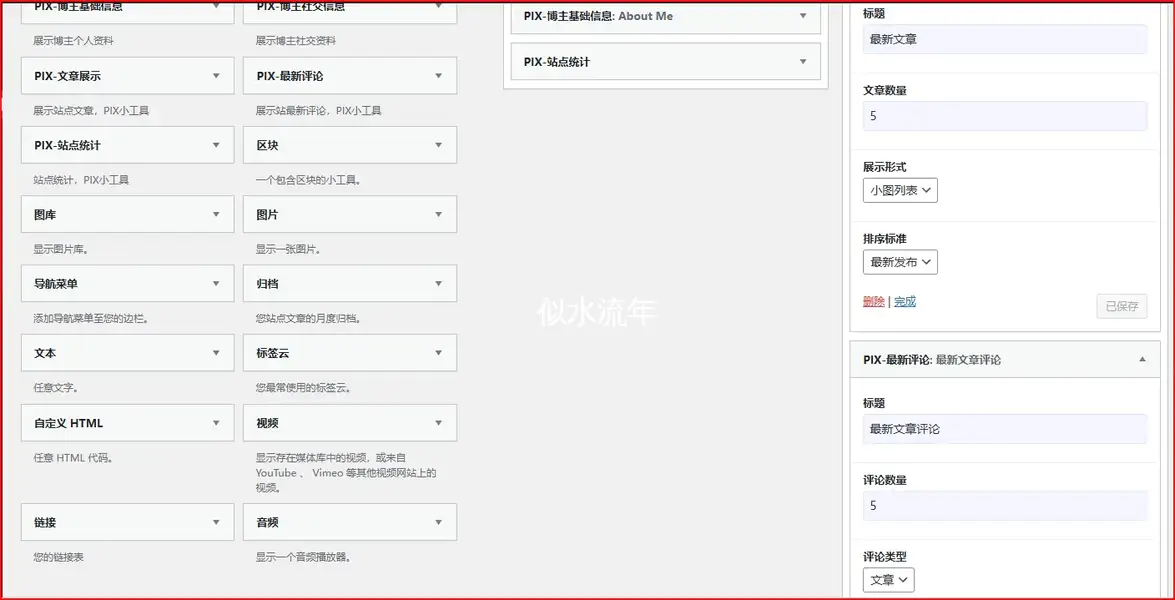Click description text 任意 HTML 代码。

point(73,458)
